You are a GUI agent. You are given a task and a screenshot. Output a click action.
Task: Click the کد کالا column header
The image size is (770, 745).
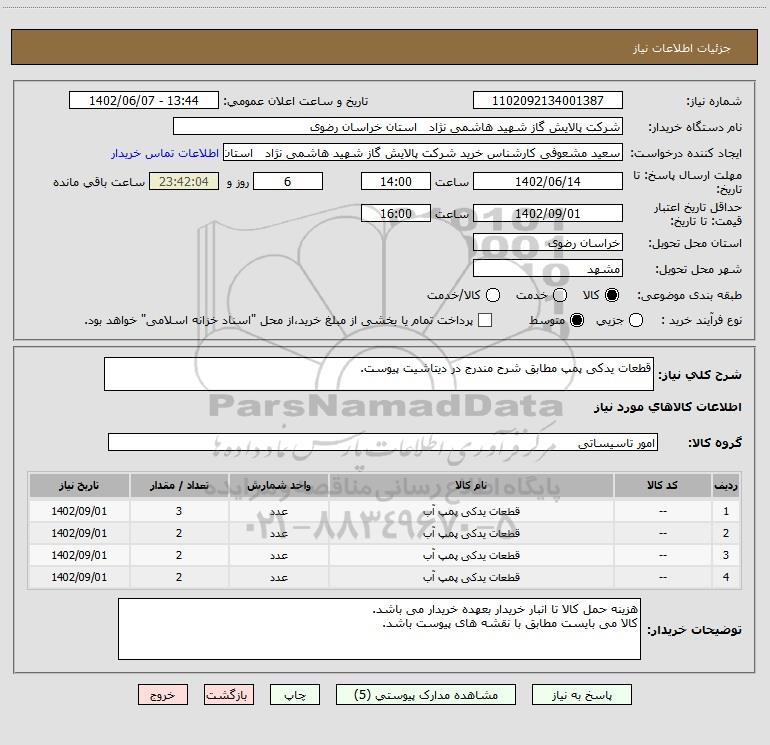coord(662,485)
